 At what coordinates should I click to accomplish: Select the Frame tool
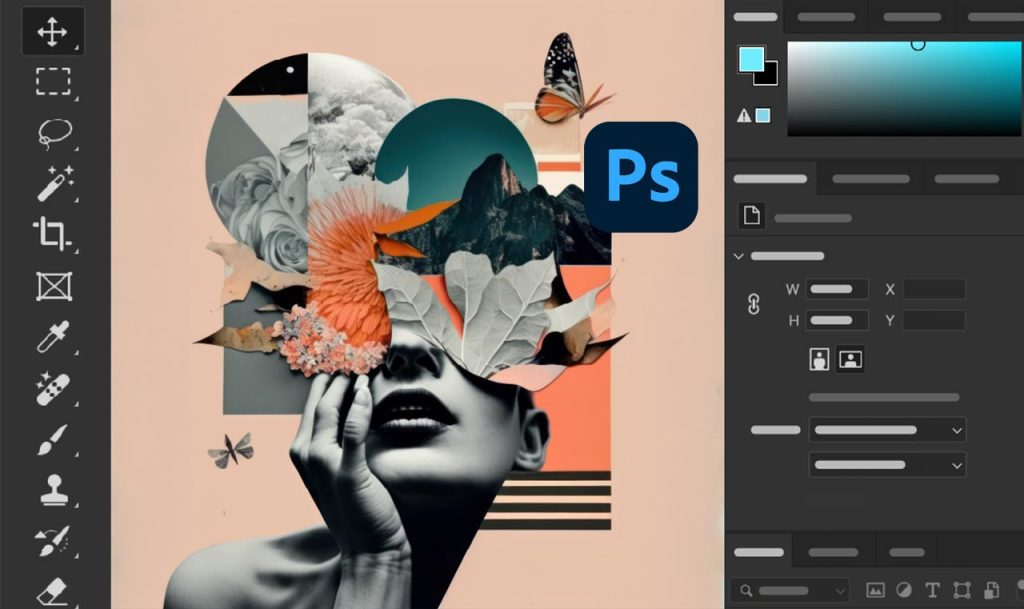(x=54, y=286)
